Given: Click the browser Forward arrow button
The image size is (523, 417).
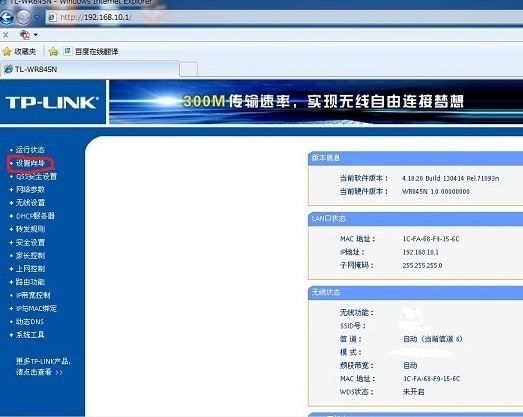Looking at the screenshot, I should [24, 17].
